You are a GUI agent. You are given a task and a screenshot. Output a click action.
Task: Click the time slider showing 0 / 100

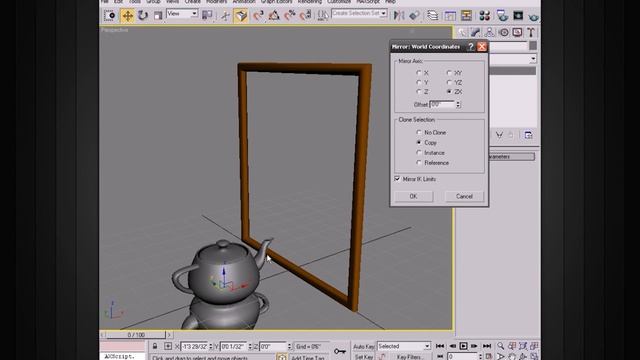pos(136,335)
